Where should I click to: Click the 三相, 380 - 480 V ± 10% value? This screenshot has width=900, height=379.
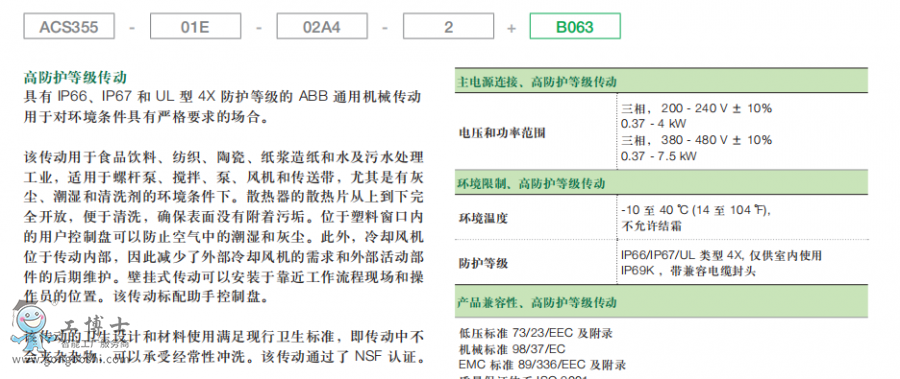[696, 140]
